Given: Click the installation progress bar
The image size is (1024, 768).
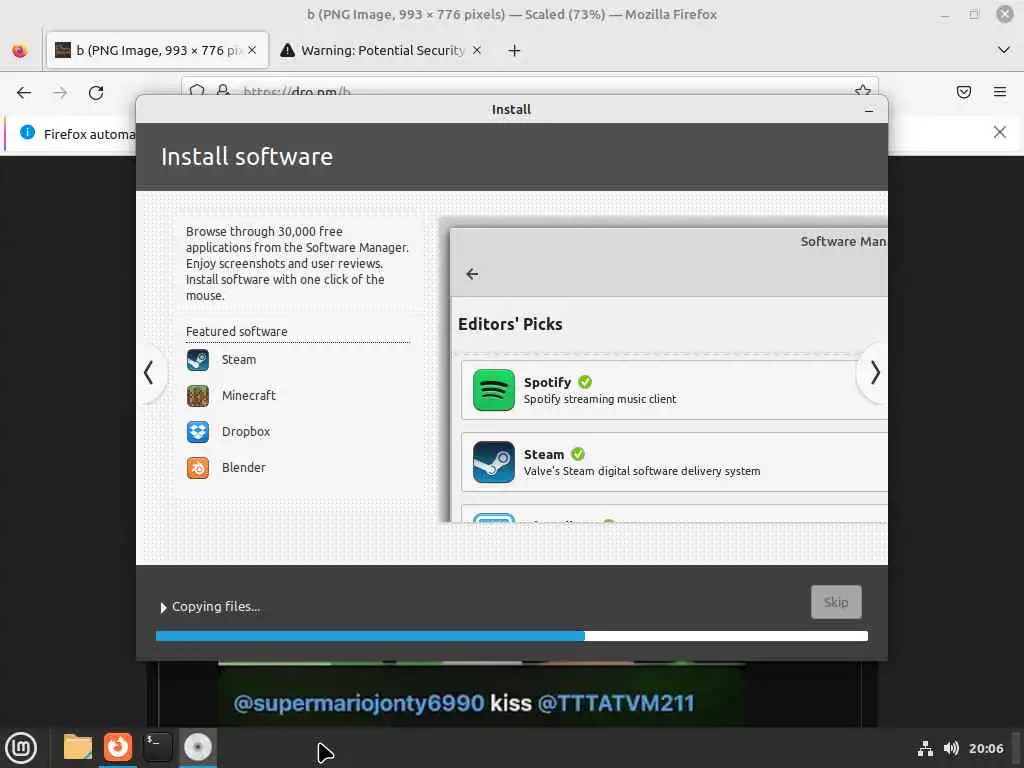Looking at the screenshot, I should click(512, 636).
